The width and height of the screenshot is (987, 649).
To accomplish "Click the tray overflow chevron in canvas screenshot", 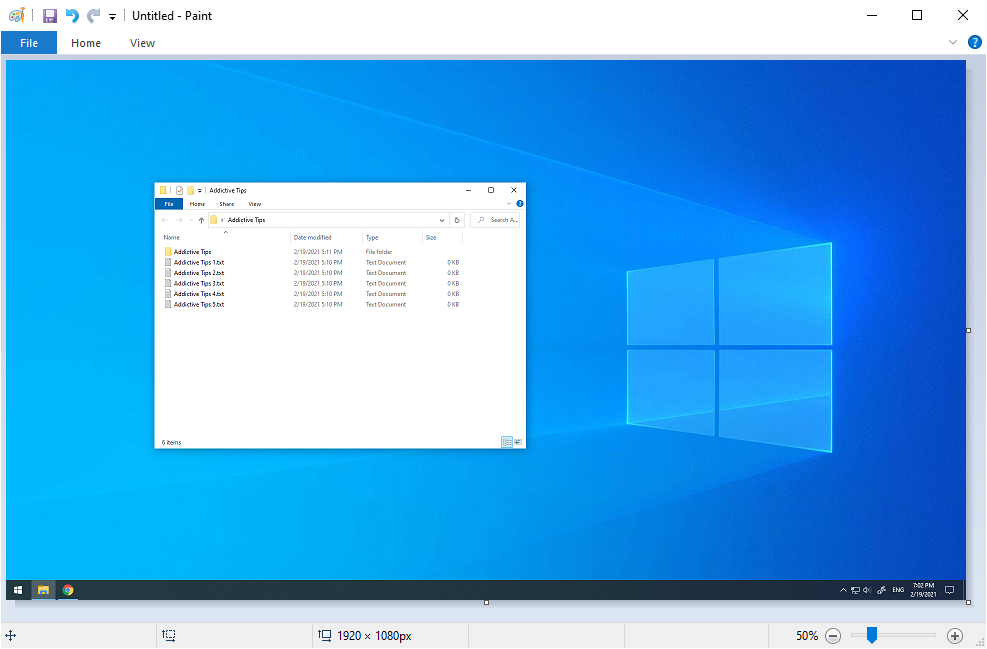I will pos(843,590).
